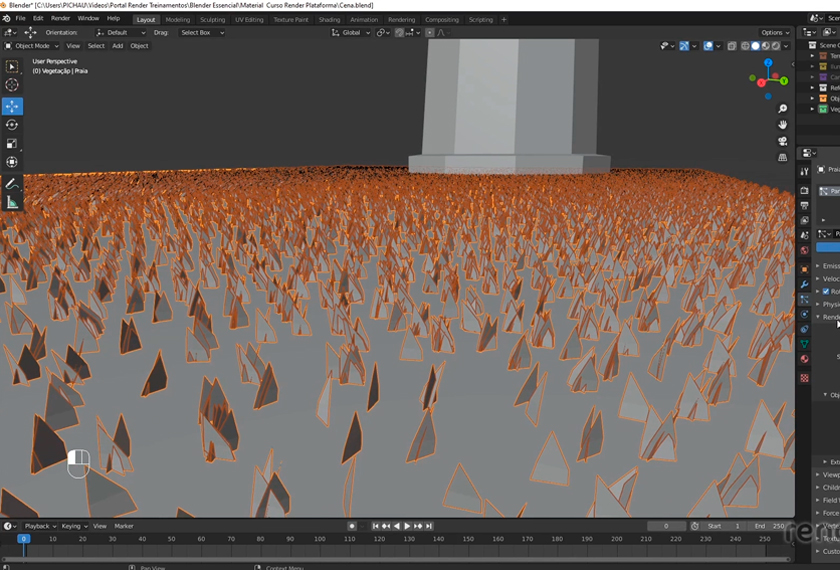This screenshot has height=570, width=840.
Task: Choose the Annotate tool
Action: point(12,183)
